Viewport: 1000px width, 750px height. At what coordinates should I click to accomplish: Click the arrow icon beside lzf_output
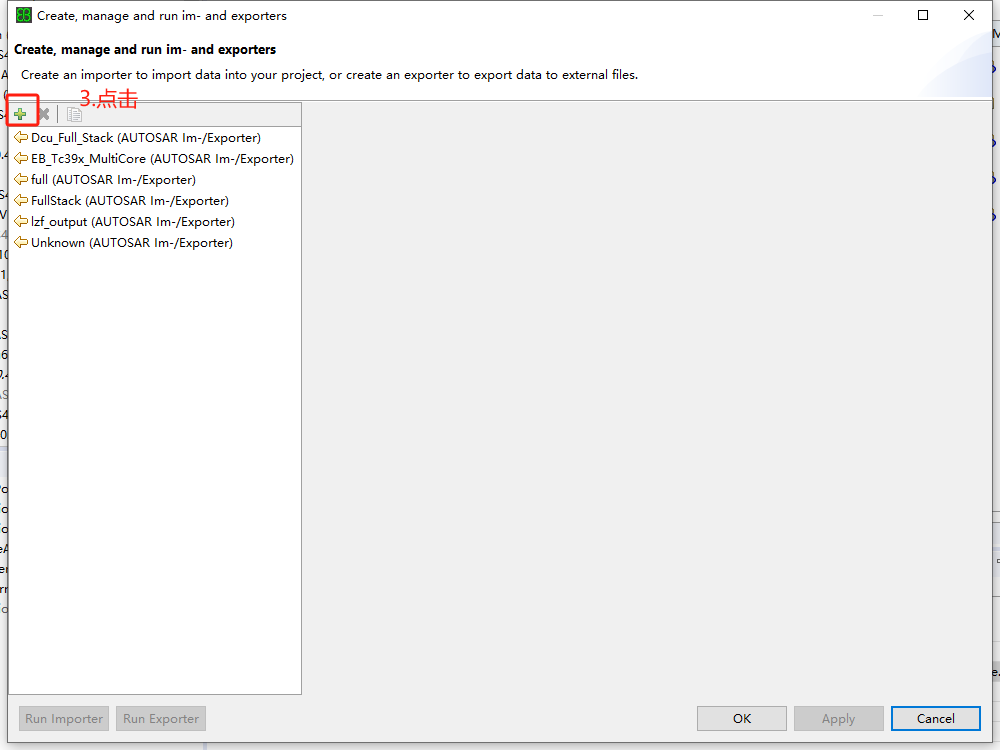coord(21,222)
